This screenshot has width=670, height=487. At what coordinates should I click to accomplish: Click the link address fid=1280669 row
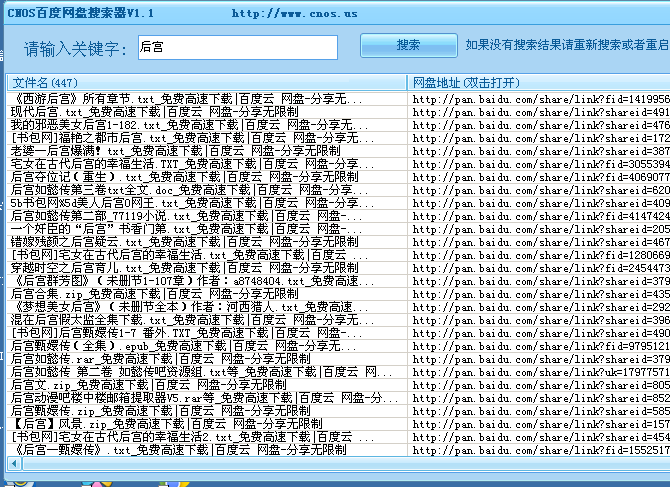541,255
